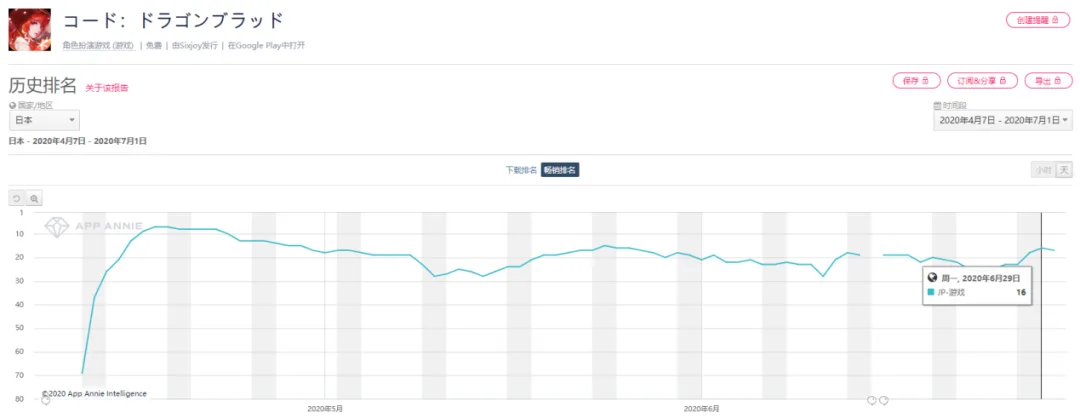Click the 导出 export button
This screenshot has width=1080, height=418.
click(1048, 81)
